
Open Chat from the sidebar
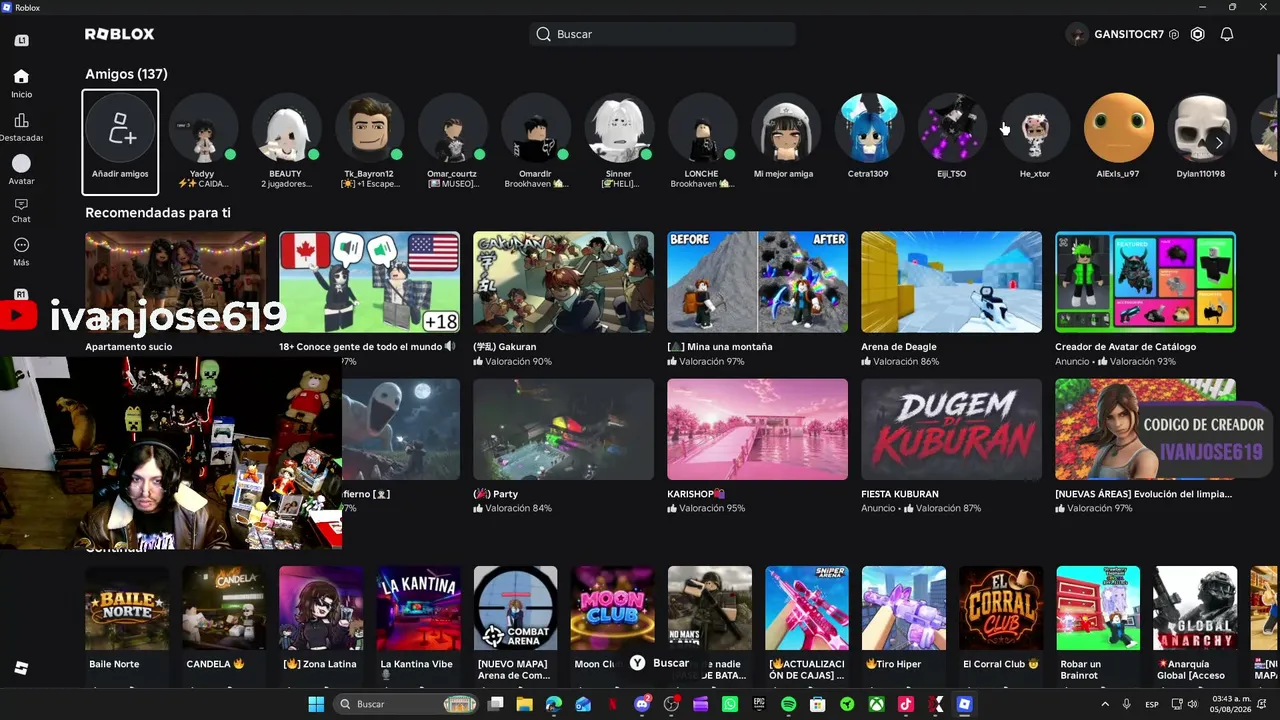click(x=21, y=210)
